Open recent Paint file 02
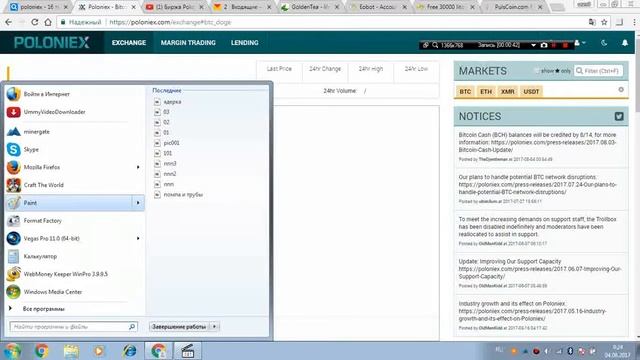Image resolution: width=640 pixels, height=360 pixels. (x=166, y=122)
